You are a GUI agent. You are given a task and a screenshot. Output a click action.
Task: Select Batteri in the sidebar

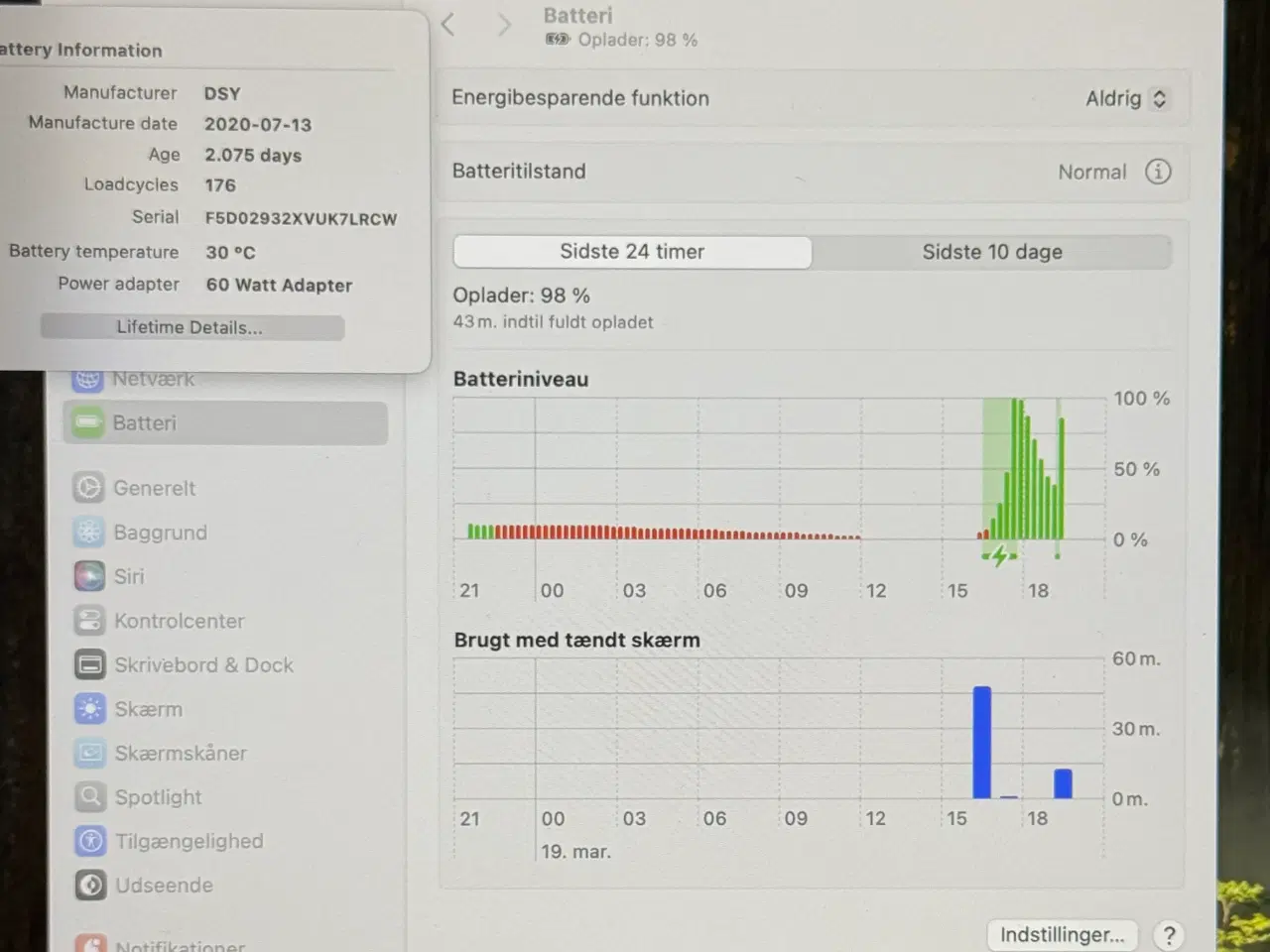coord(225,423)
